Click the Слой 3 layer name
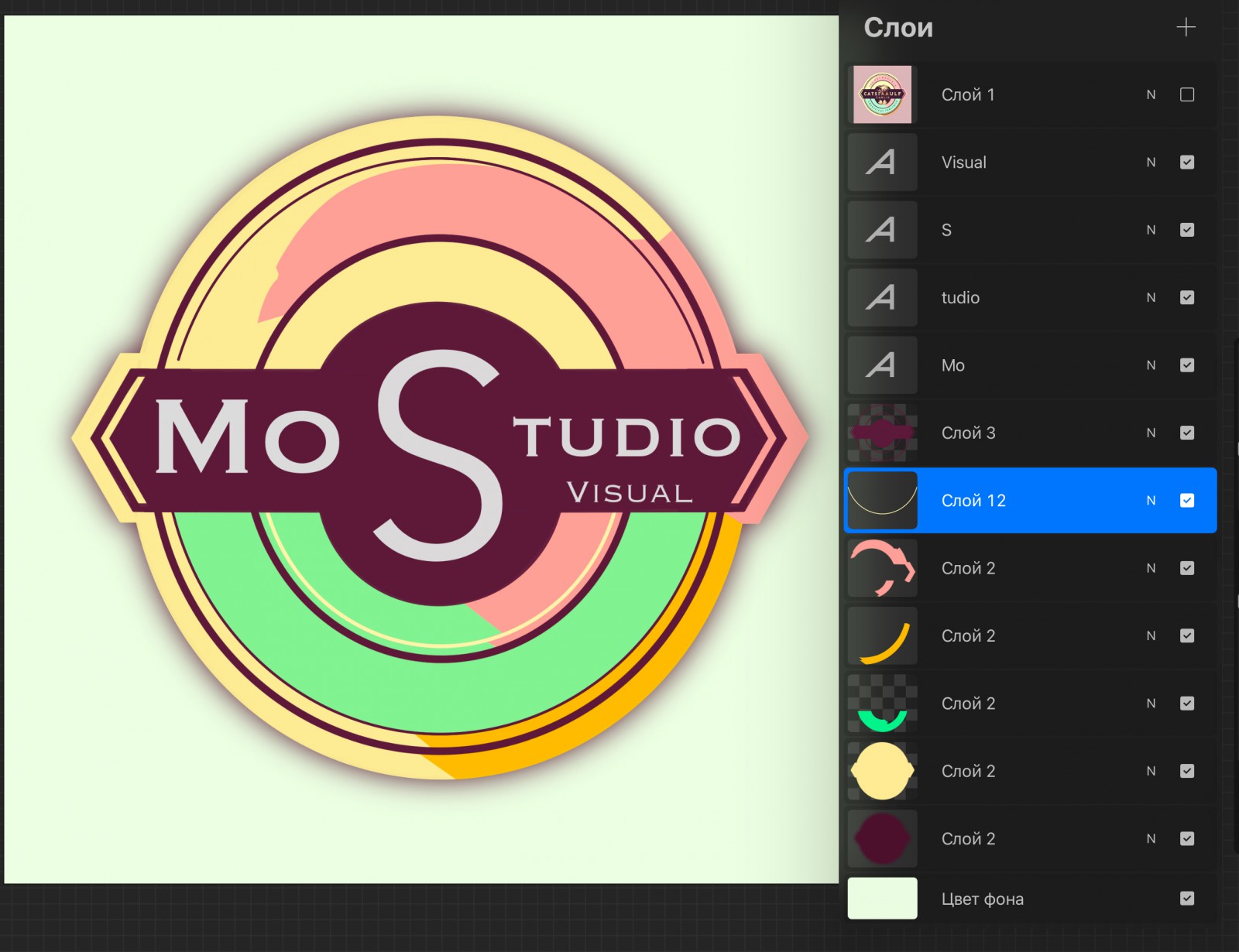Viewport: 1239px width, 952px height. (969, 433)
